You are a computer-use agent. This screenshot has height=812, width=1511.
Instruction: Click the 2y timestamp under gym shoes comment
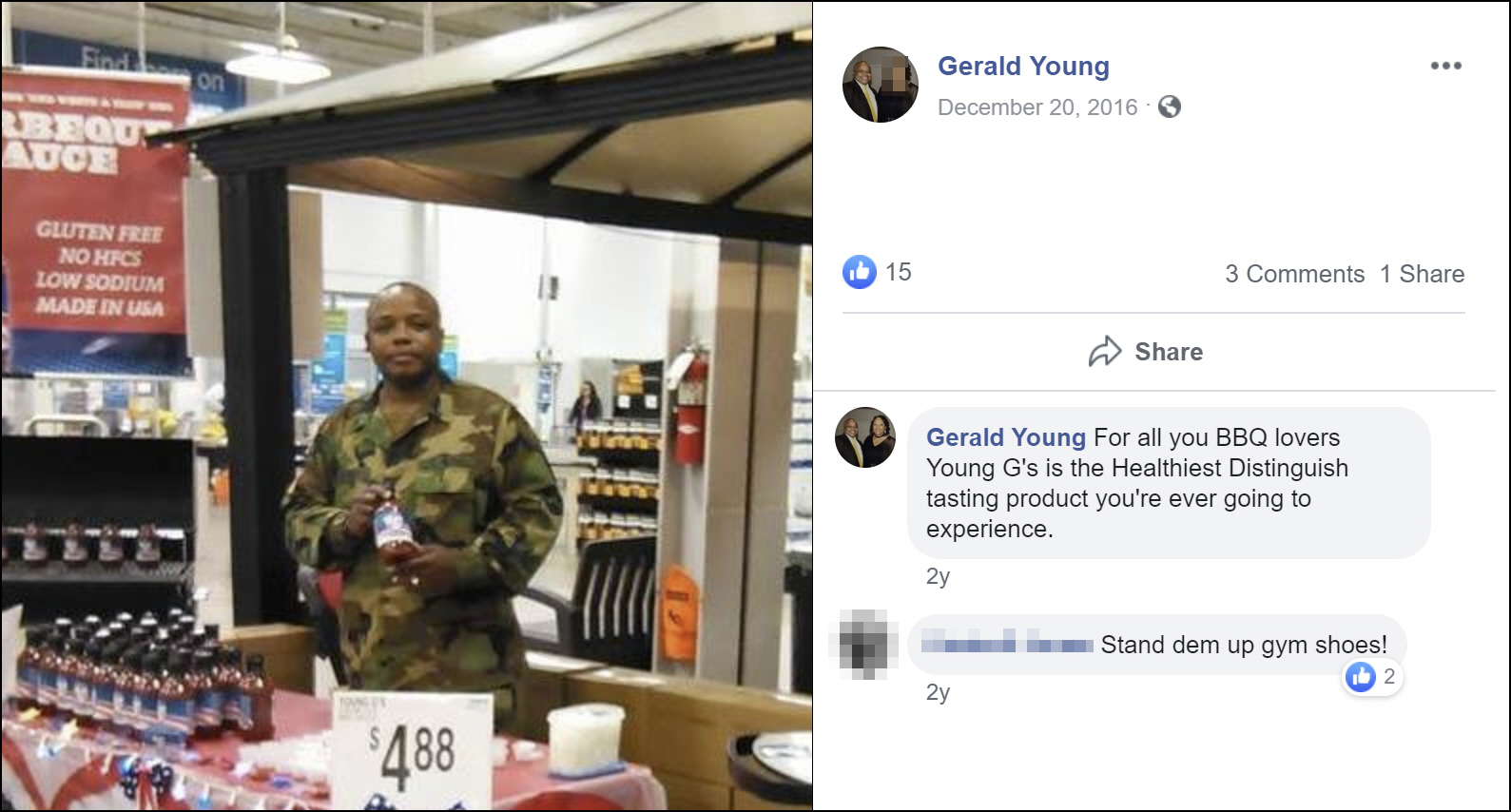(938, 692)
